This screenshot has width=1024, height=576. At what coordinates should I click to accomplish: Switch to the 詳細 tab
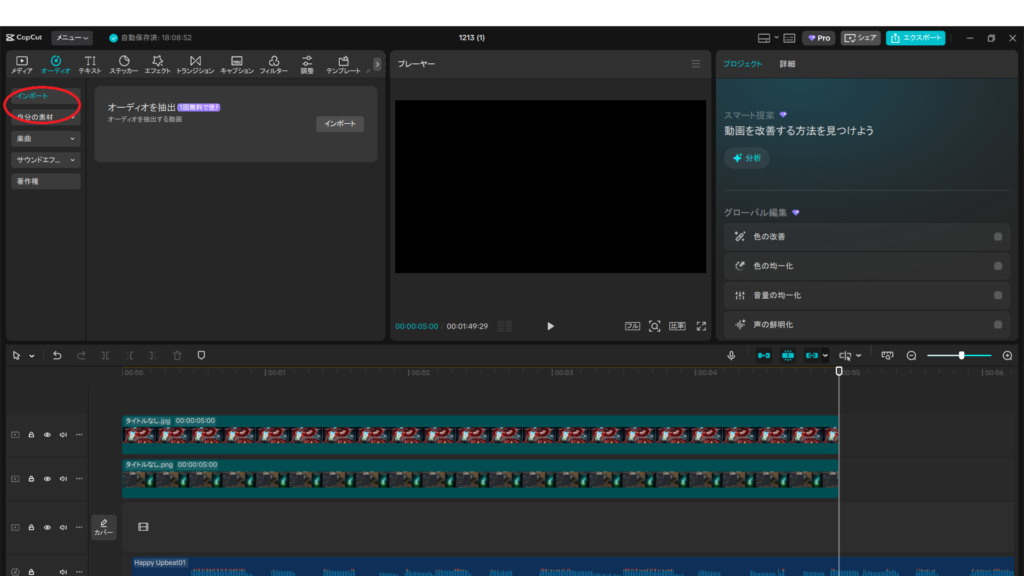pyautogui.click(x=787, y=64)
